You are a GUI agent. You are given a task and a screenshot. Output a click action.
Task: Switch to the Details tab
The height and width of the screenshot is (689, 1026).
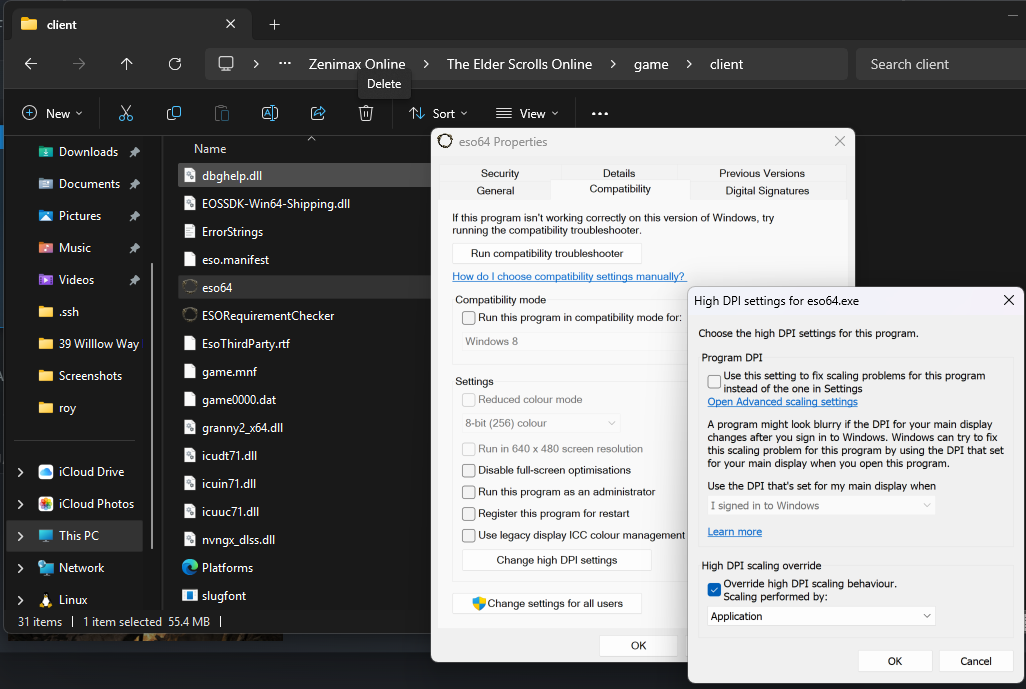618,173
